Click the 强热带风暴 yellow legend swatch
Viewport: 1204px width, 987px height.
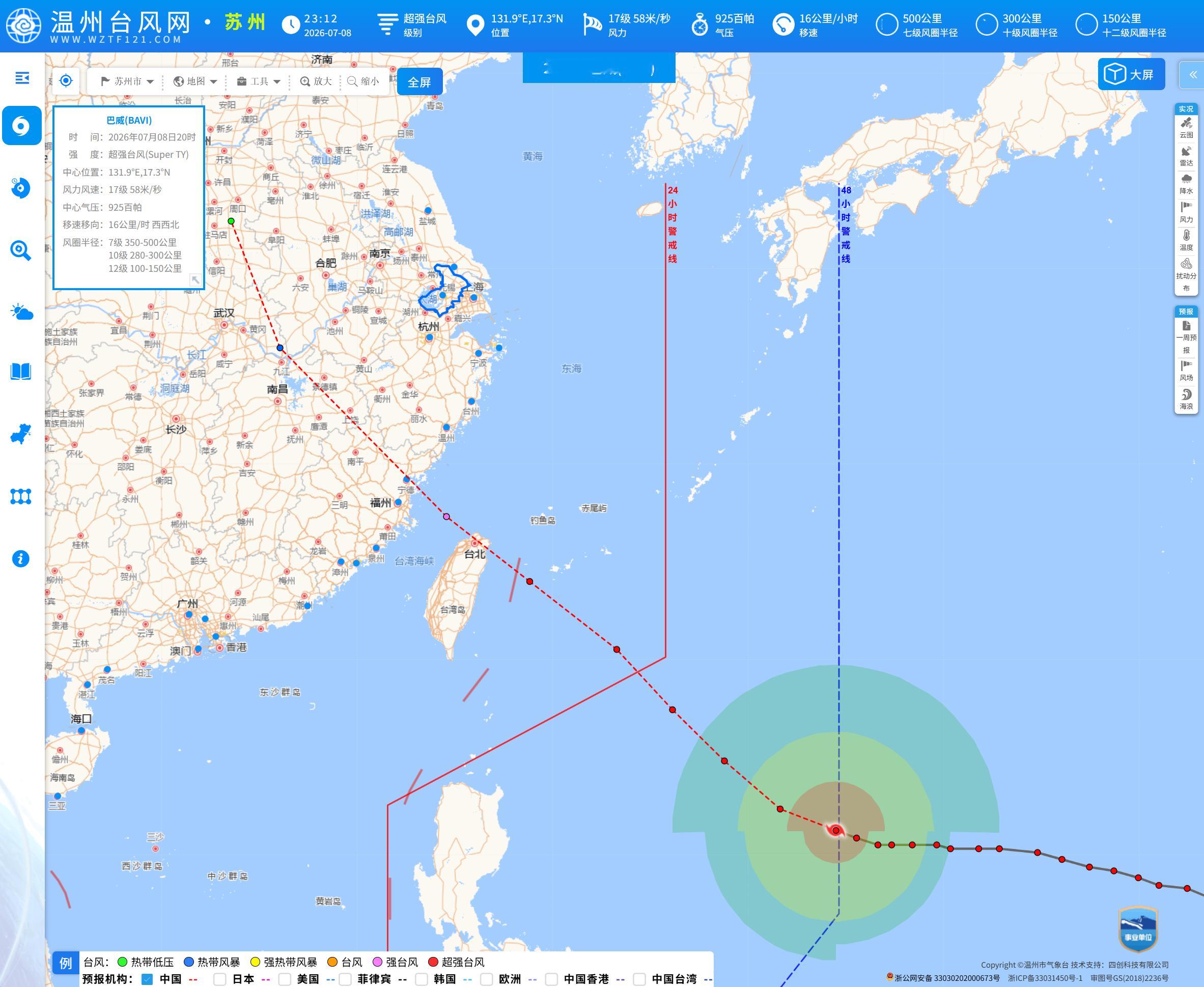coord(255,962)
